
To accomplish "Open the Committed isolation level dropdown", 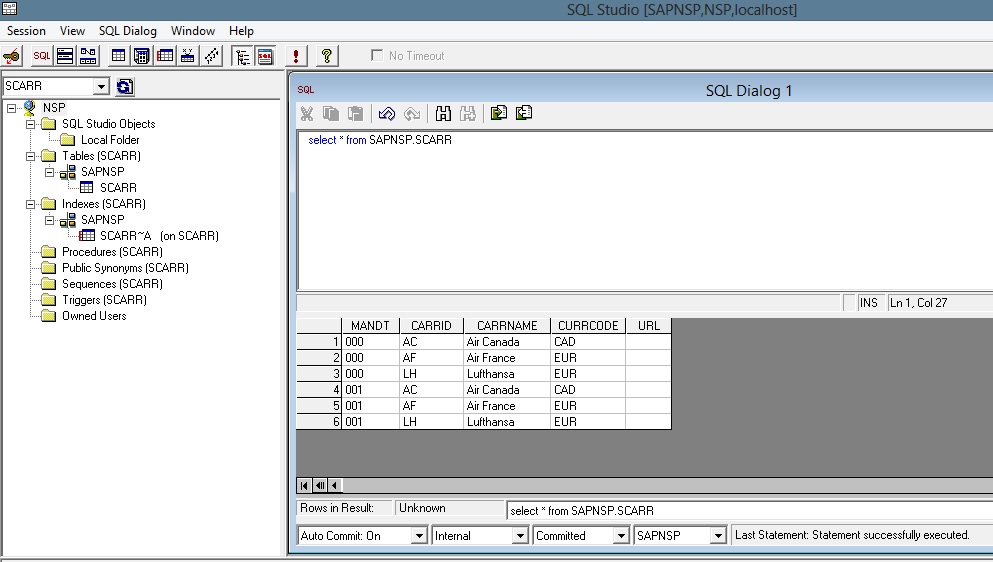I will tap(619, 536).
